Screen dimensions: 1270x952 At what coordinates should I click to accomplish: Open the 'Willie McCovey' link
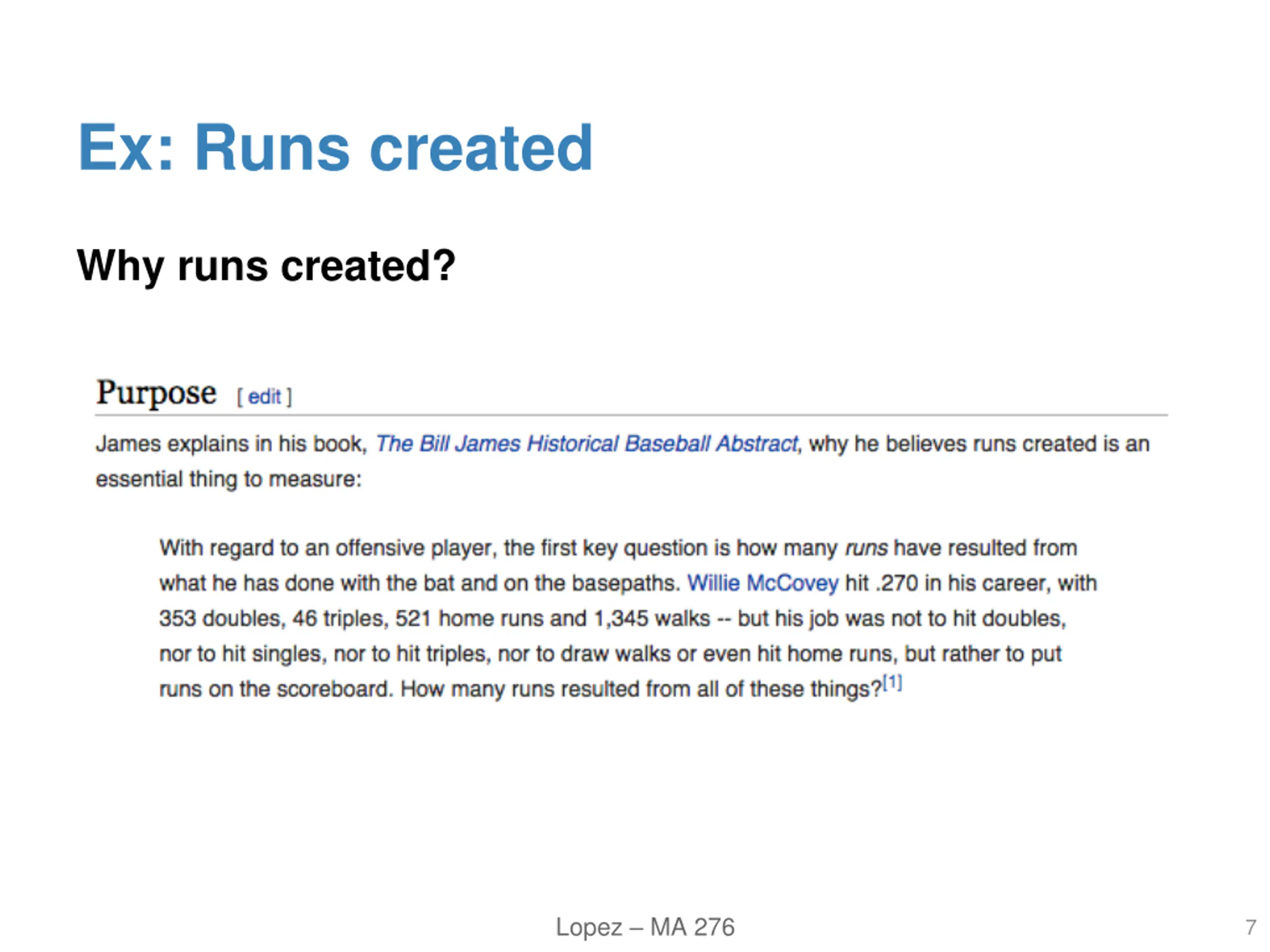click(x=762, y=583)
